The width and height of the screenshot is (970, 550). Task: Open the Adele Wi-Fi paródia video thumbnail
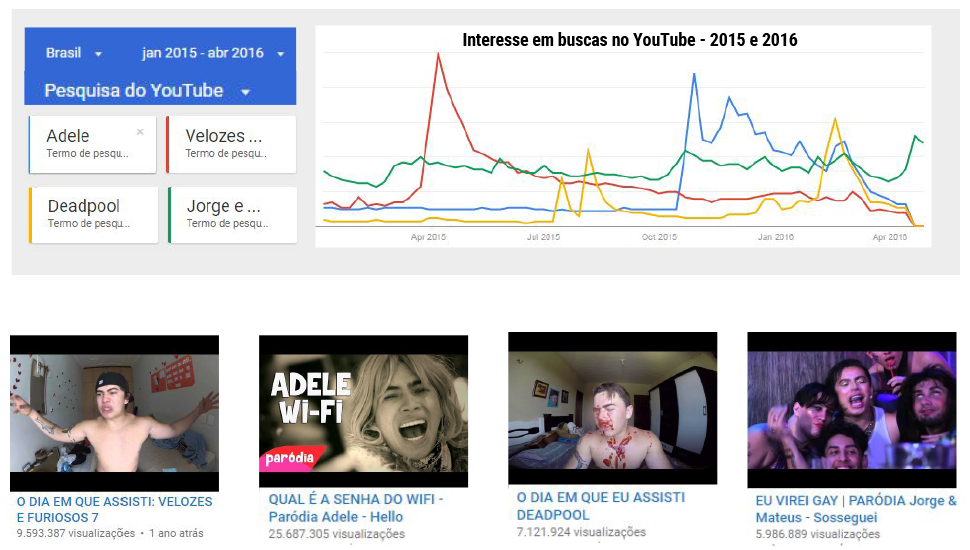click(363, 411)
